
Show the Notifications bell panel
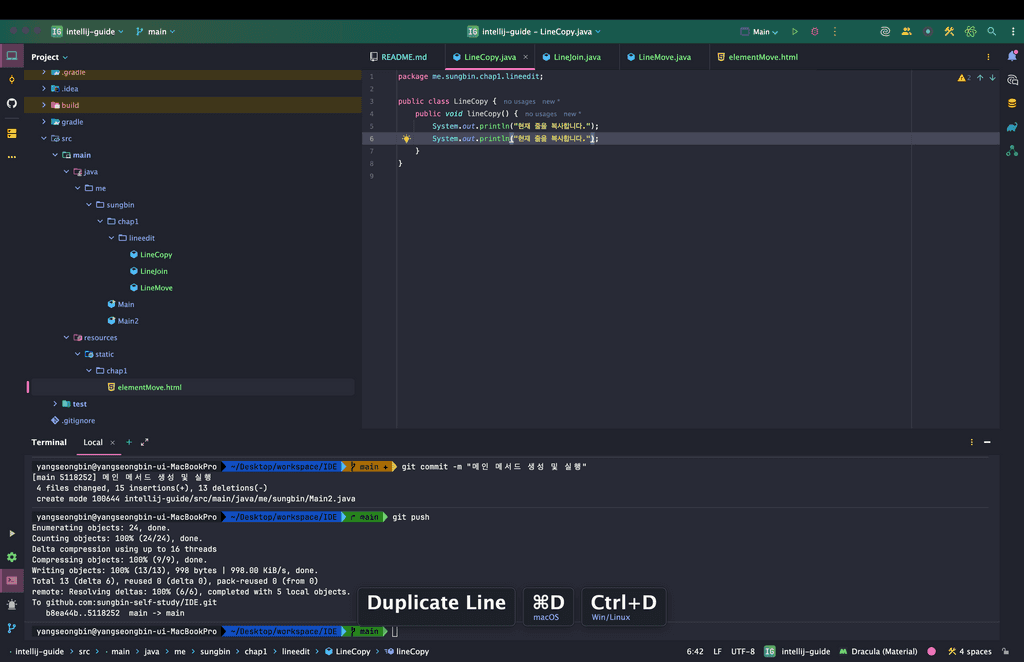(1012, 57)
